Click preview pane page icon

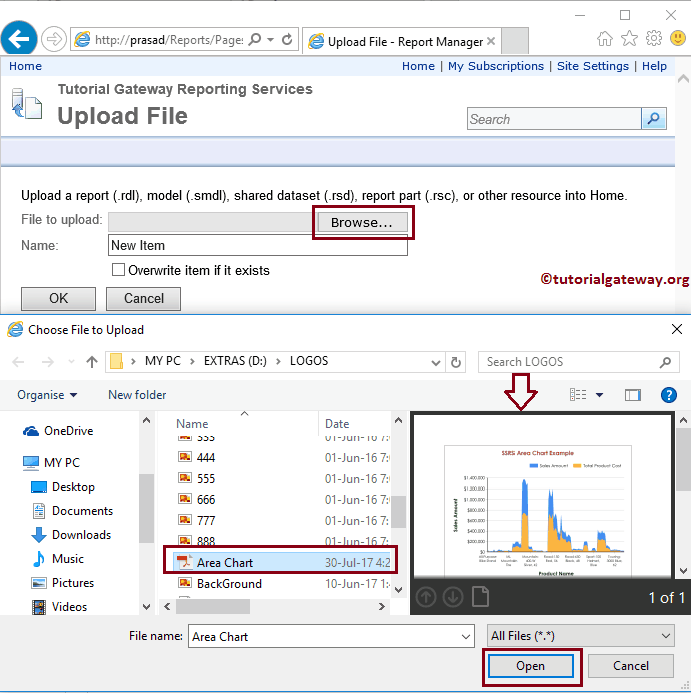pos(480,597)
